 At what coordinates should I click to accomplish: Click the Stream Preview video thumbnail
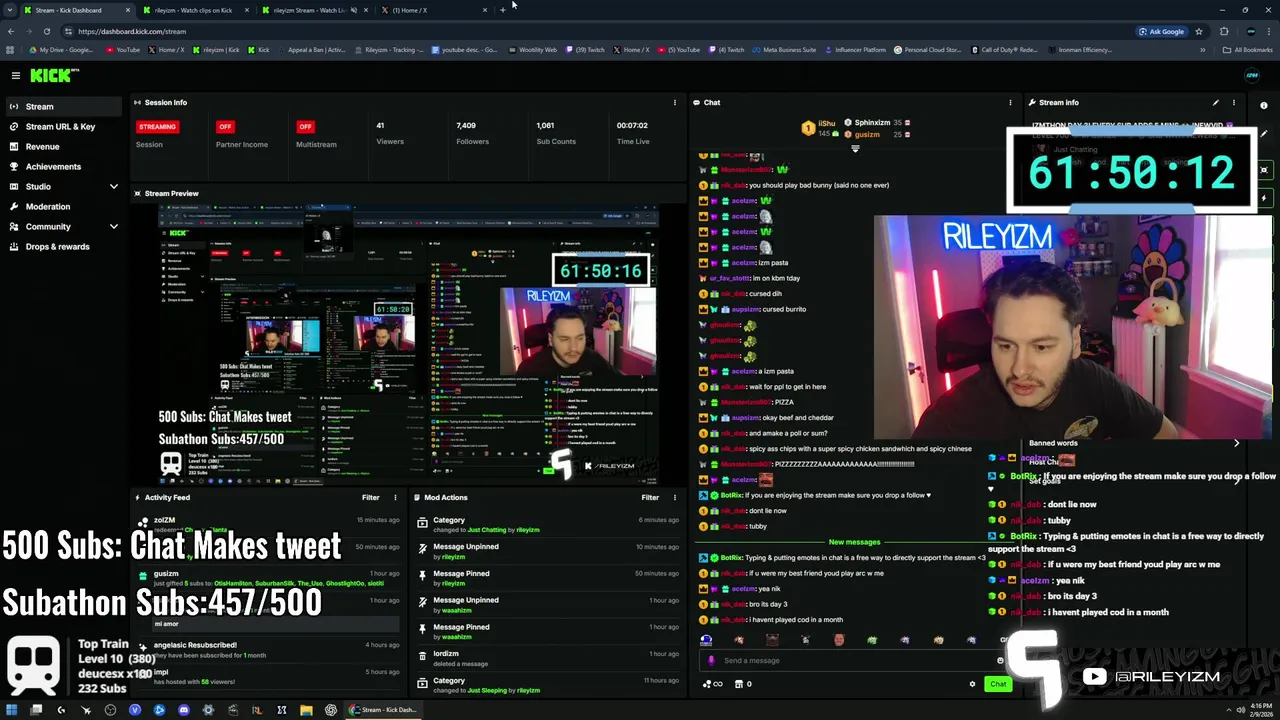(408, 344)
